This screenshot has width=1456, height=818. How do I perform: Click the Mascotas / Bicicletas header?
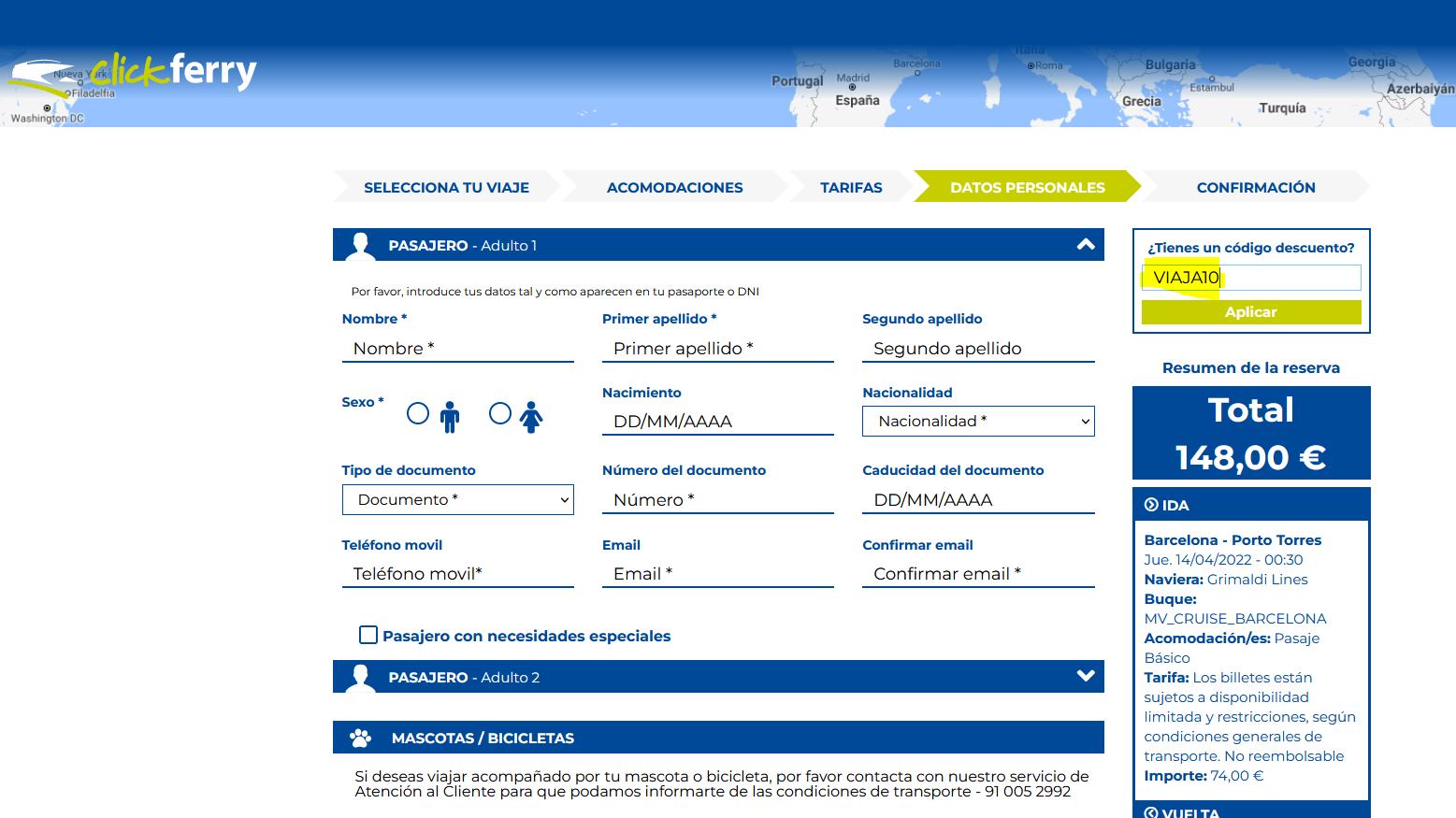point(718,737)
